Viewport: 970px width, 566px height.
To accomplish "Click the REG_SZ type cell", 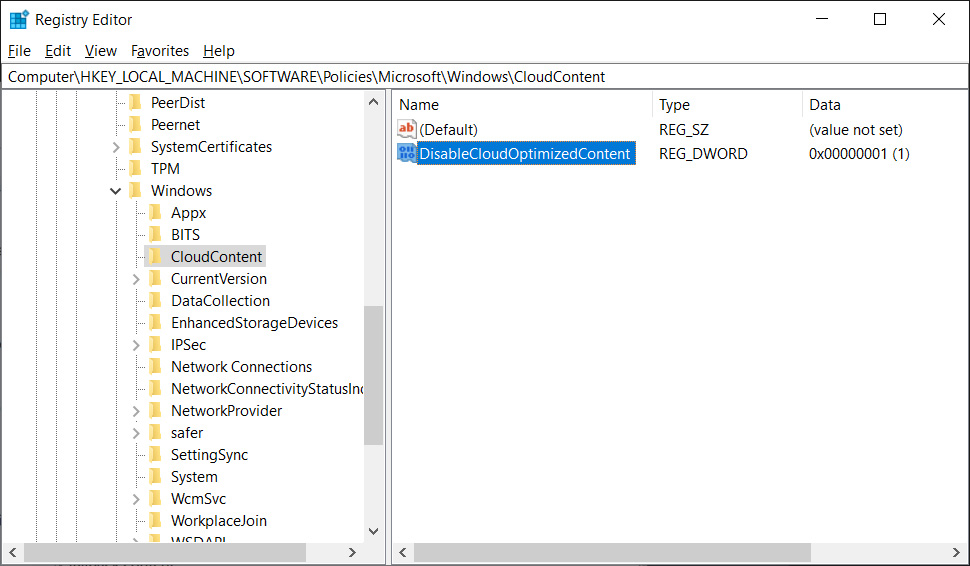I will (684, 129).
